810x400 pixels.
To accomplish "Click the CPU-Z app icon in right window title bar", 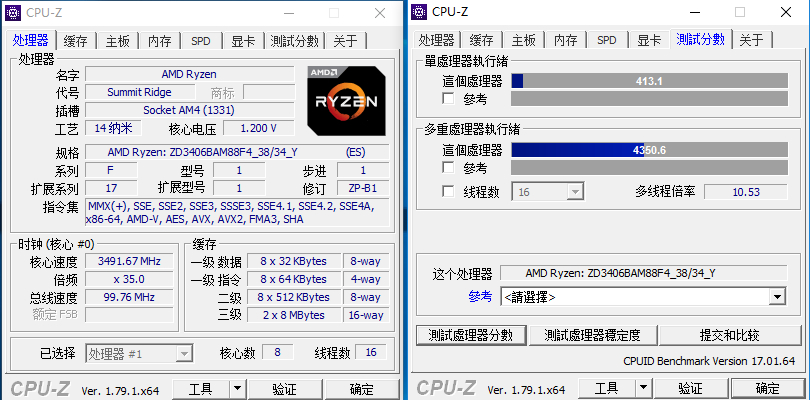I will 419,11.
